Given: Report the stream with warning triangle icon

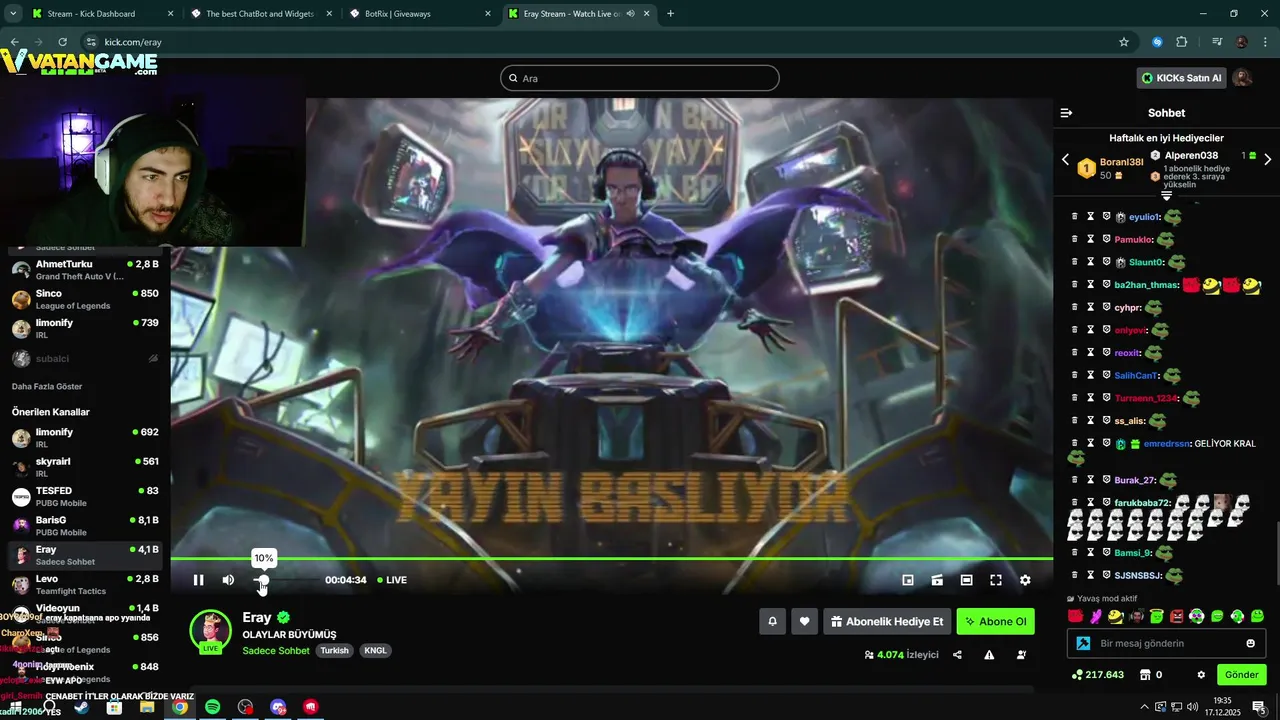Looking at the screenshot, I should click(x=989, y=655).
